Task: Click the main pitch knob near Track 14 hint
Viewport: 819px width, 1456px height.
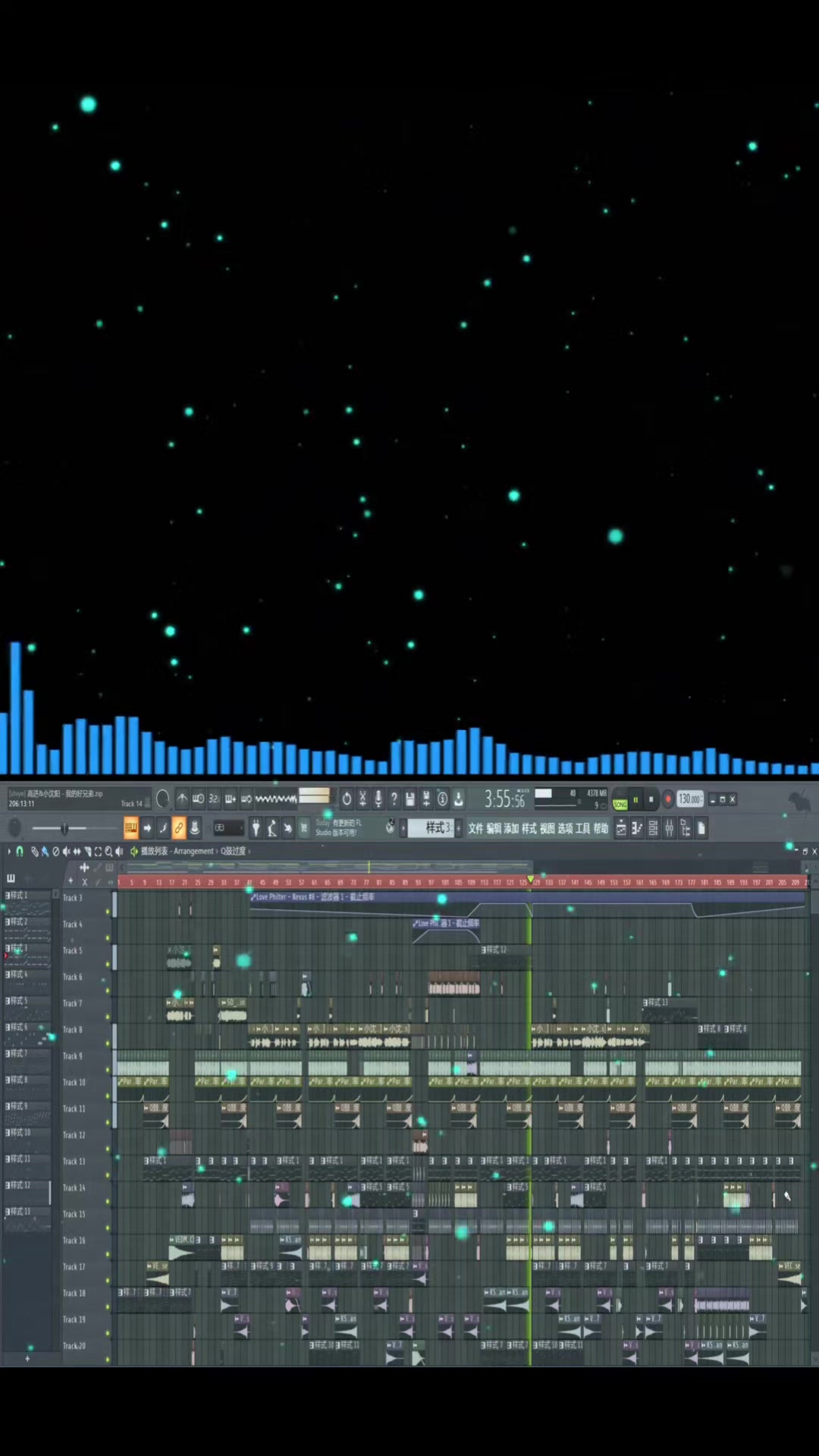Action: pos(162,799)
